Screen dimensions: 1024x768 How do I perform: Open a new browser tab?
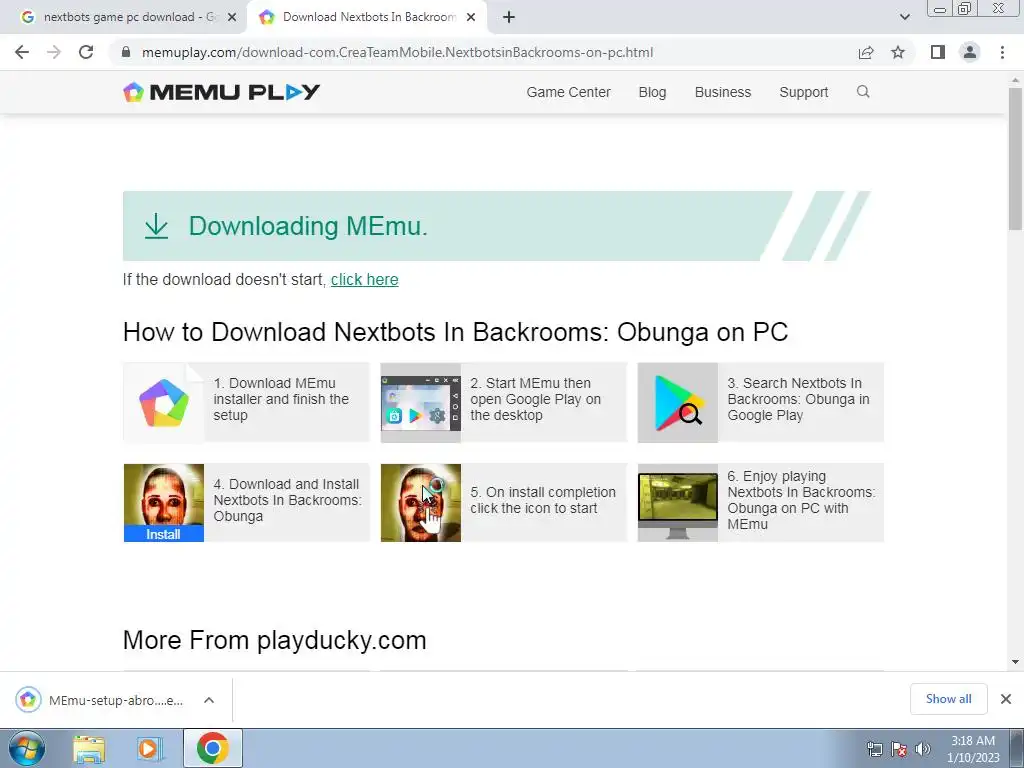tap(509, 17)
